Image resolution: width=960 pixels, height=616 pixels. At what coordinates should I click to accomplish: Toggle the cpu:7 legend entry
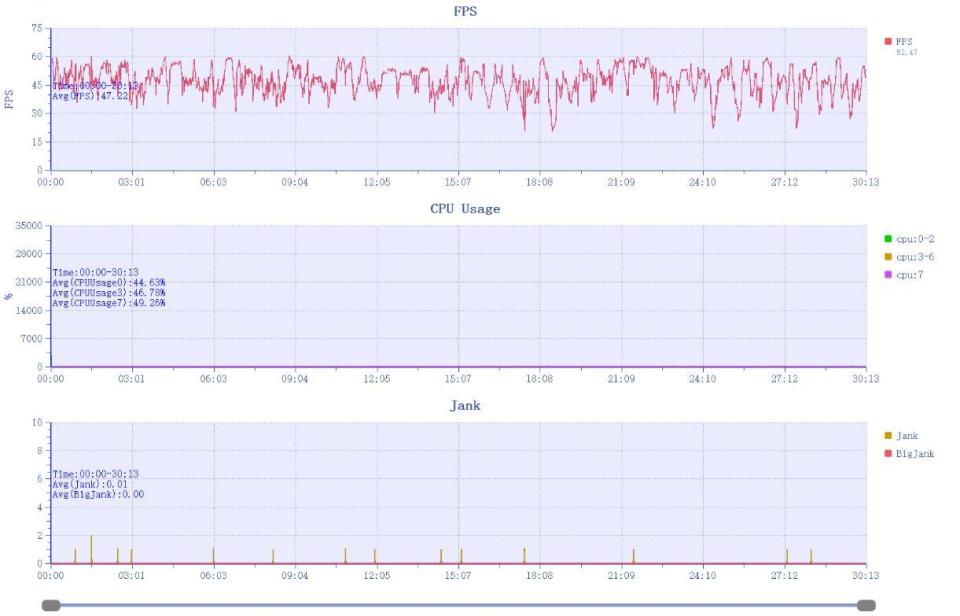click(903, 275)
